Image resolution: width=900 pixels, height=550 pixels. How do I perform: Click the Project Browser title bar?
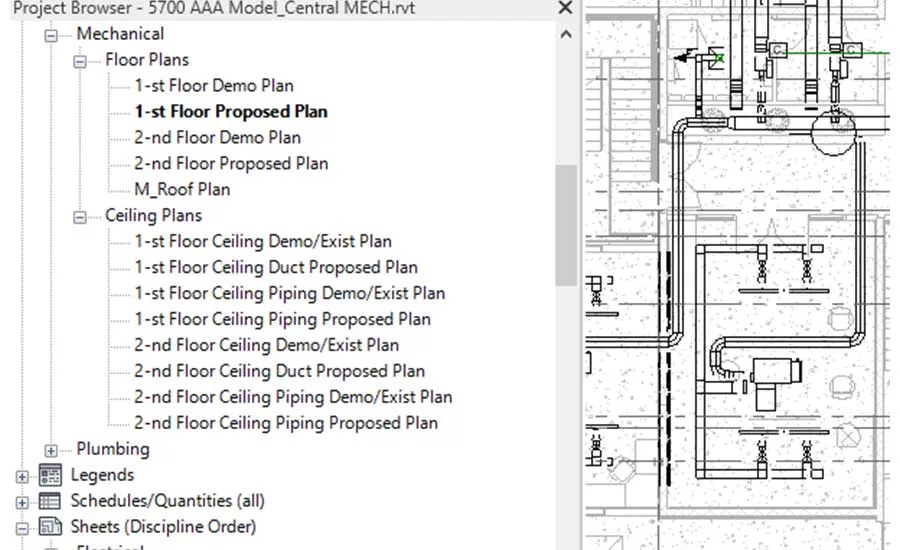pyautogui.click(x=281, y=9)
